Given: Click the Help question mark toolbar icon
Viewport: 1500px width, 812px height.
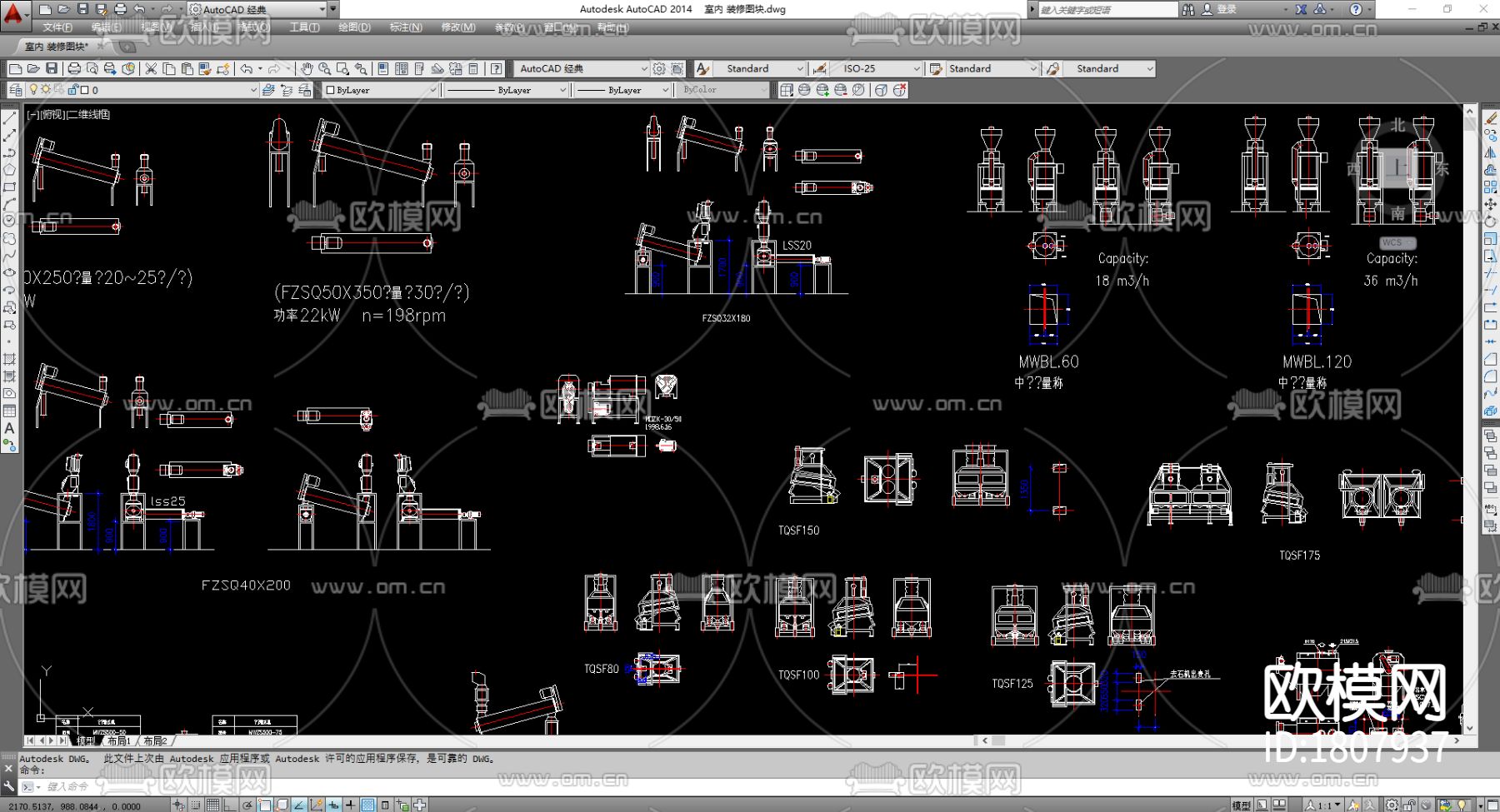Looking at the screenshot, I should [497, 69].
